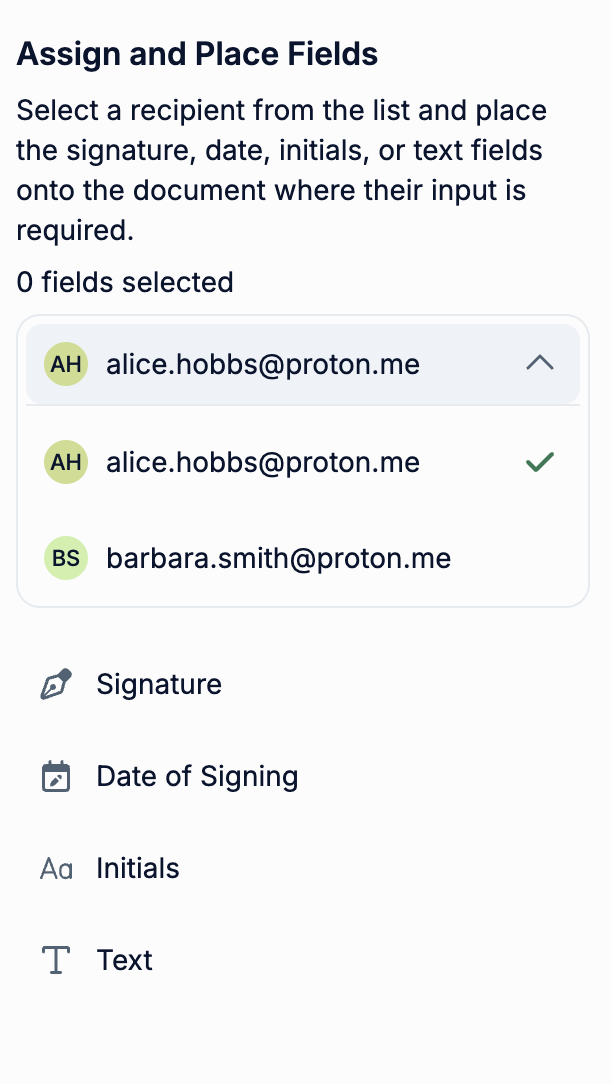612x1084 pixels.
Task: Add a Signature field
Action: [x=159, y=685]
